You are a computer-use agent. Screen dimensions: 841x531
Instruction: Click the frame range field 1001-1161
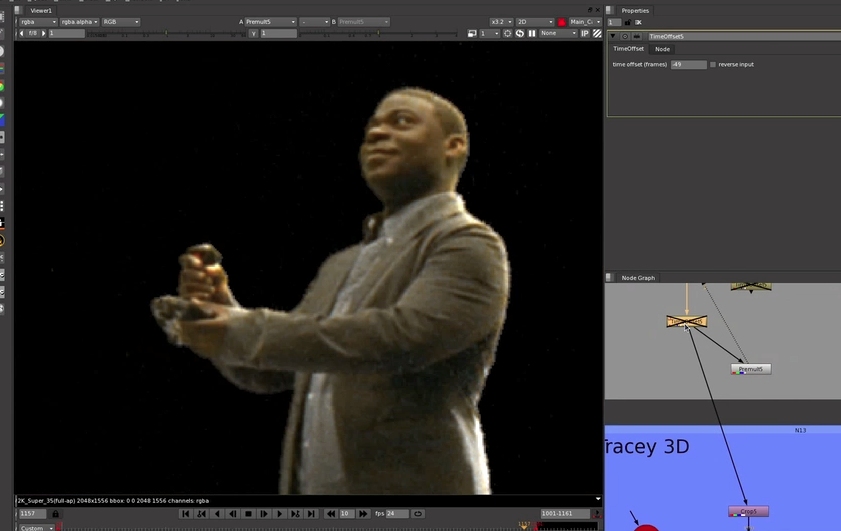click(x=565, y=514)
